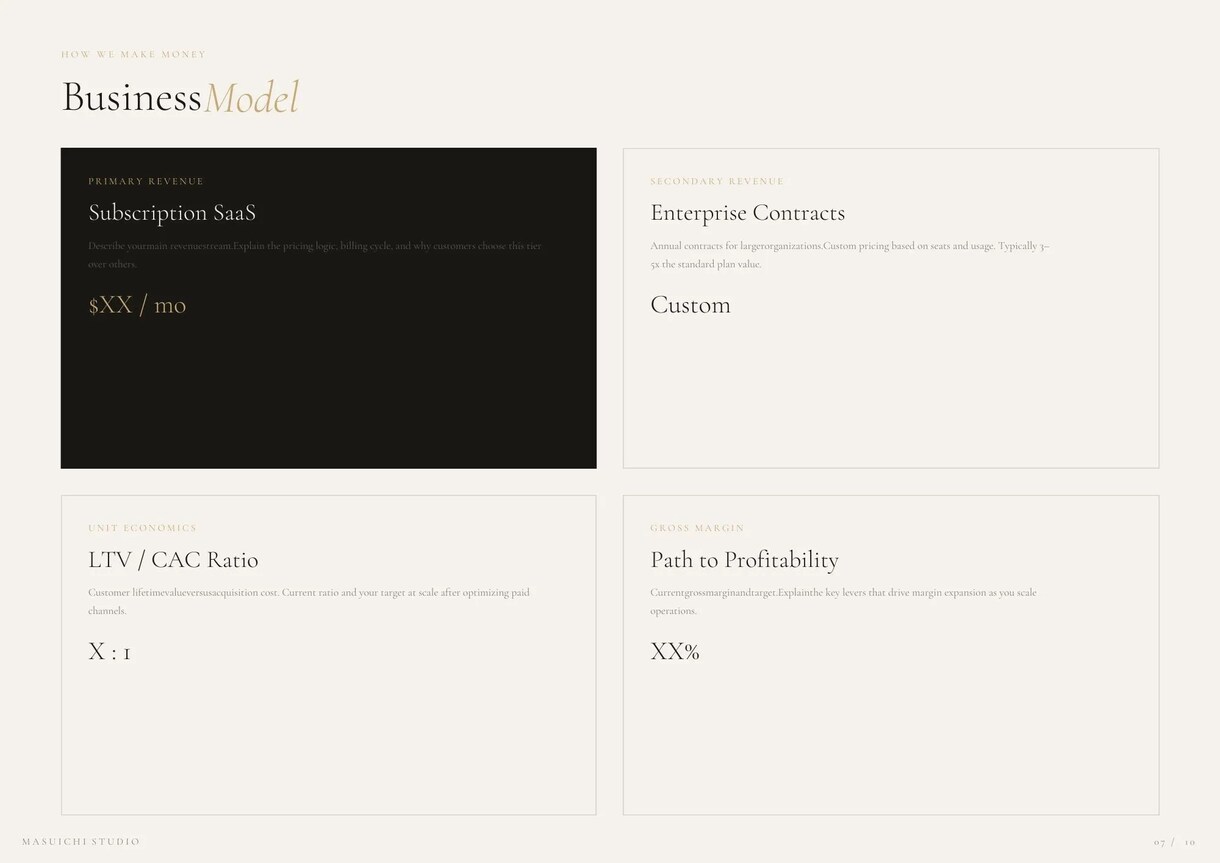This screenshot has width=1220, height=863.
Task: Select the '$XX / mo' price placeholder
Action: pos(137,305)
